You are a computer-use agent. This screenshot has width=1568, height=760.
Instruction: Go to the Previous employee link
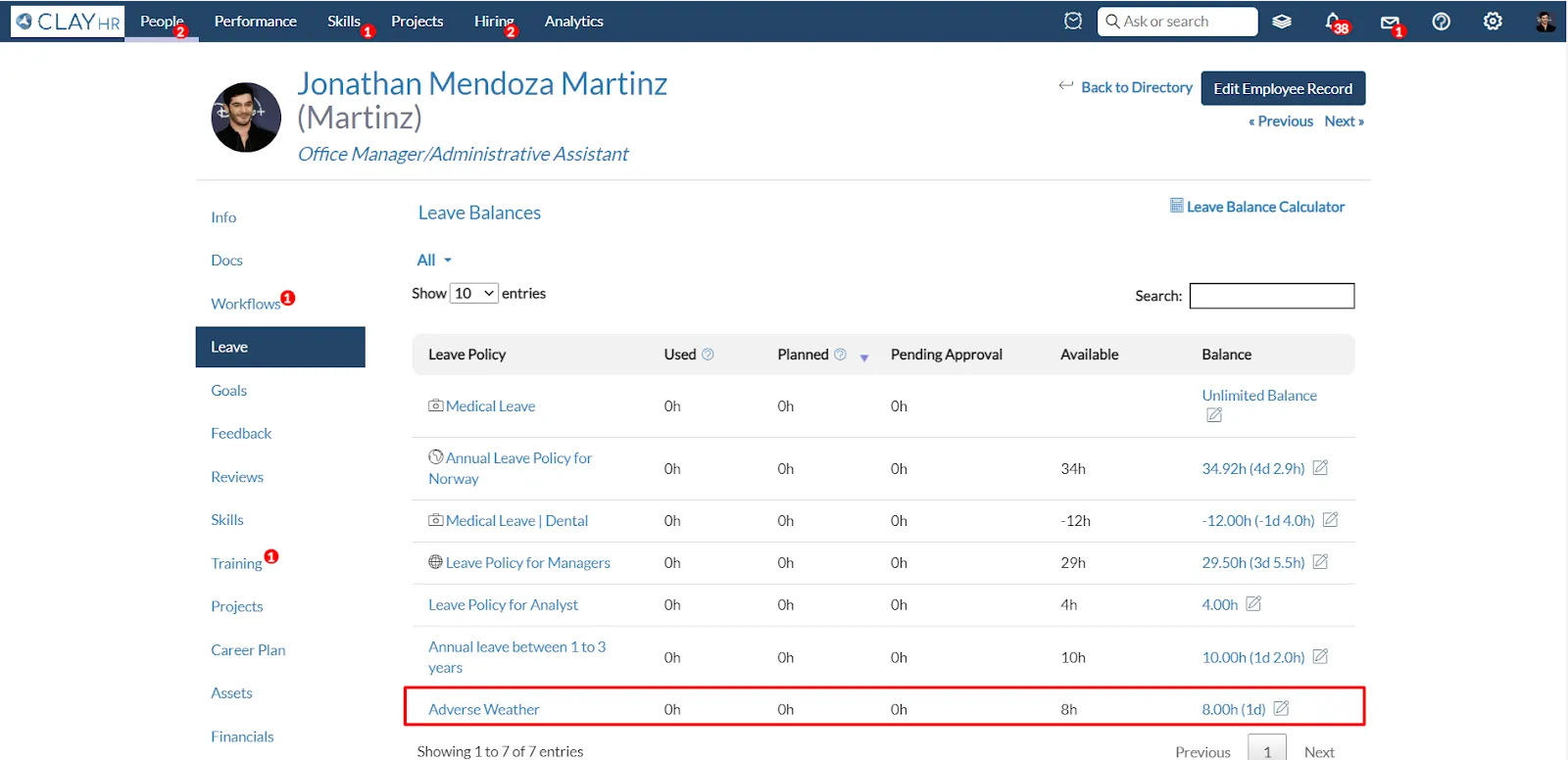click(1281, 121)
